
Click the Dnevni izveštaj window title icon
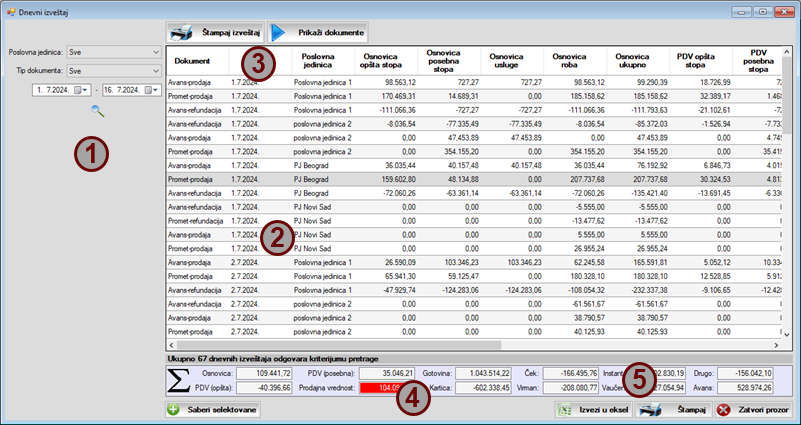click(x=11, y=12)
